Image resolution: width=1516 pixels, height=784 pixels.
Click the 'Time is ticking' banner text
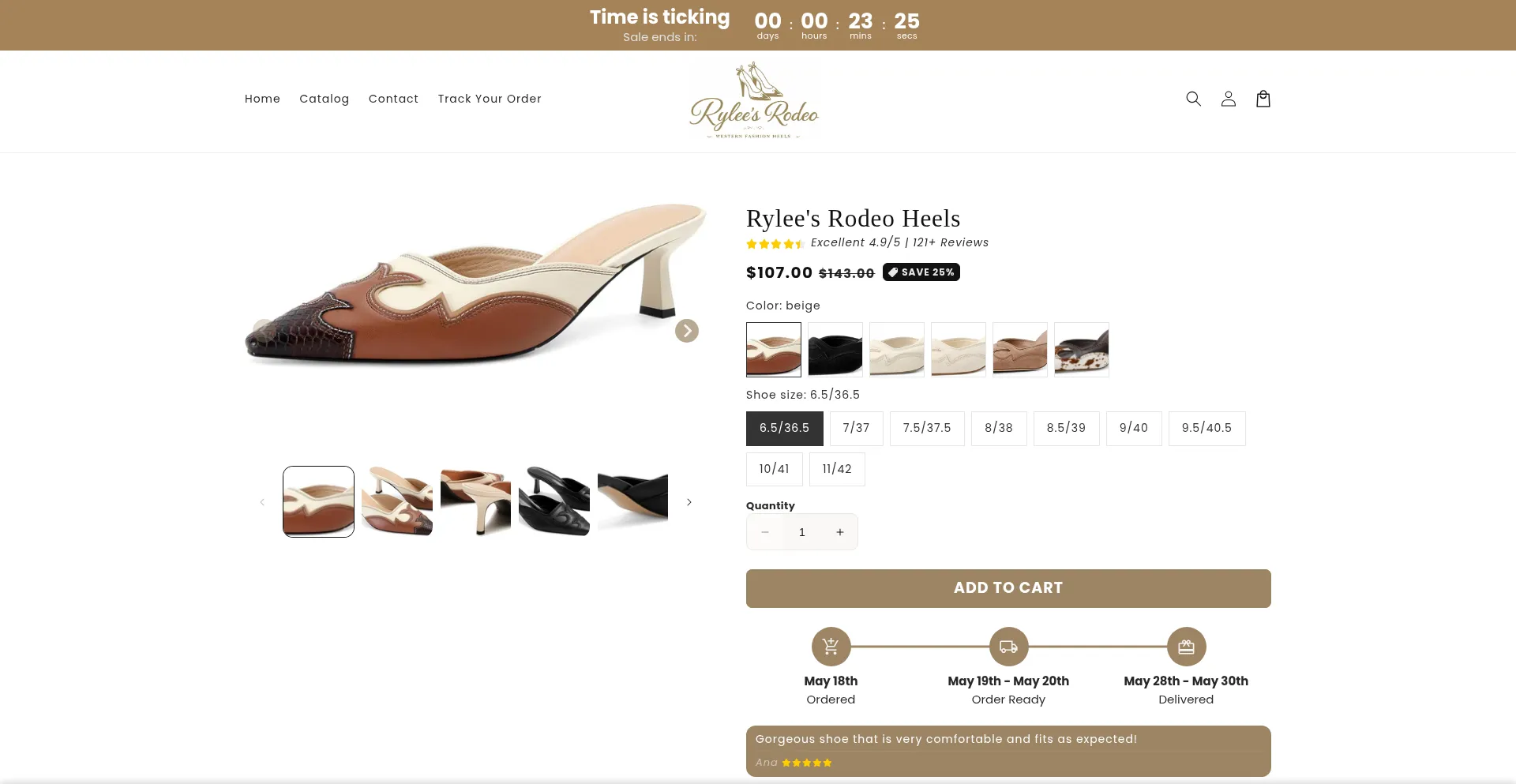(x=659, y=17)
